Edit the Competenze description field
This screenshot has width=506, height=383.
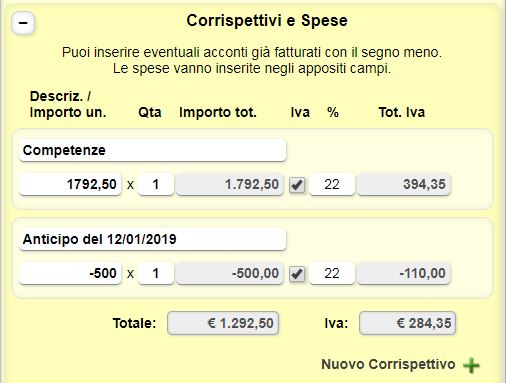153,150
